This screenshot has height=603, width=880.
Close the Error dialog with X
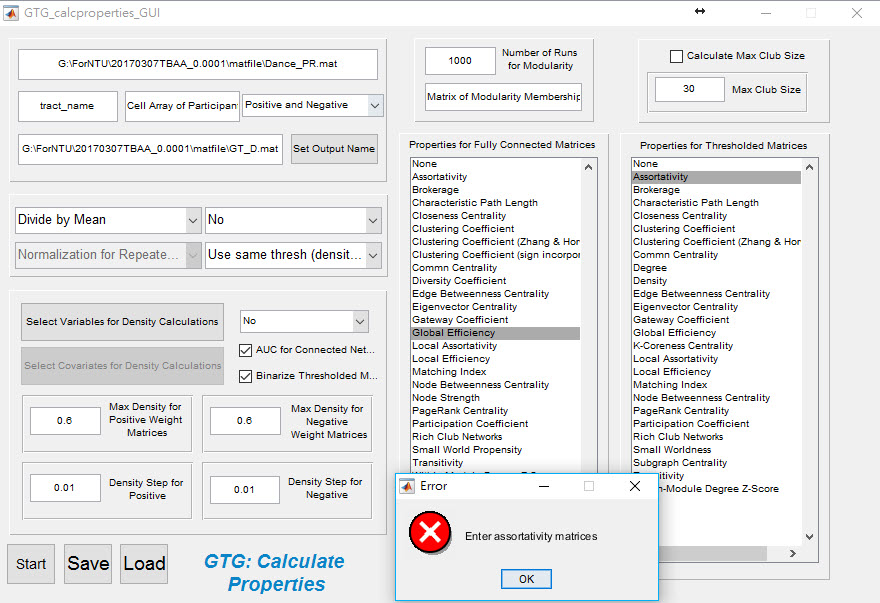635,486
